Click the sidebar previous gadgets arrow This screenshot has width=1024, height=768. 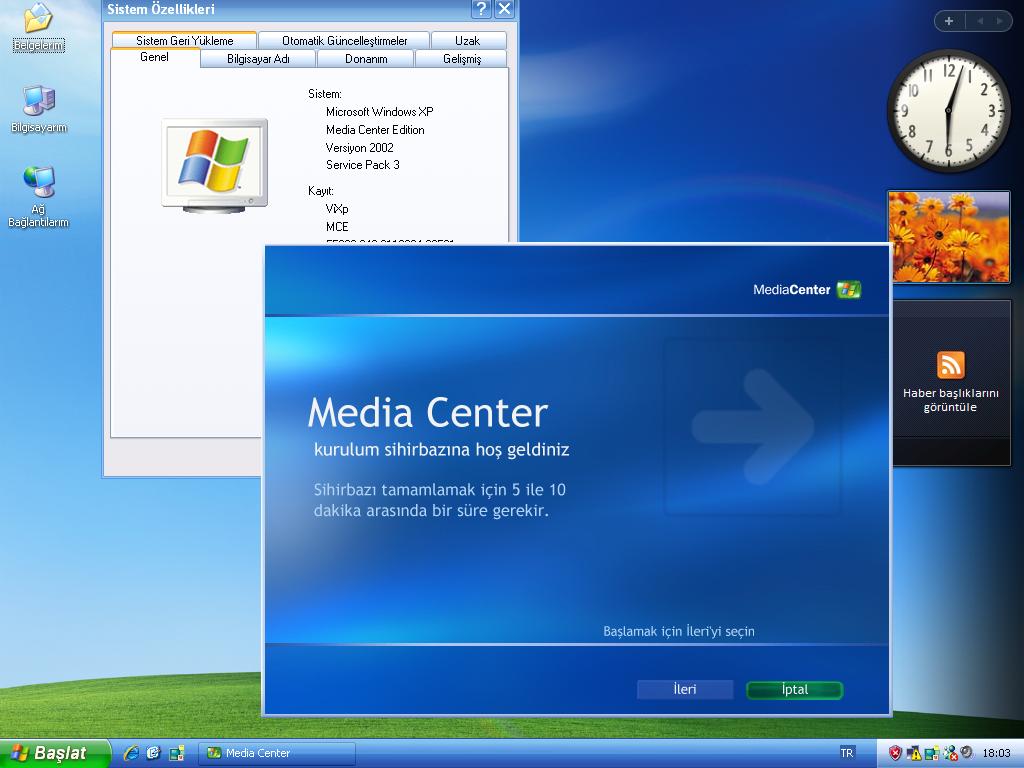click(980, 21)
